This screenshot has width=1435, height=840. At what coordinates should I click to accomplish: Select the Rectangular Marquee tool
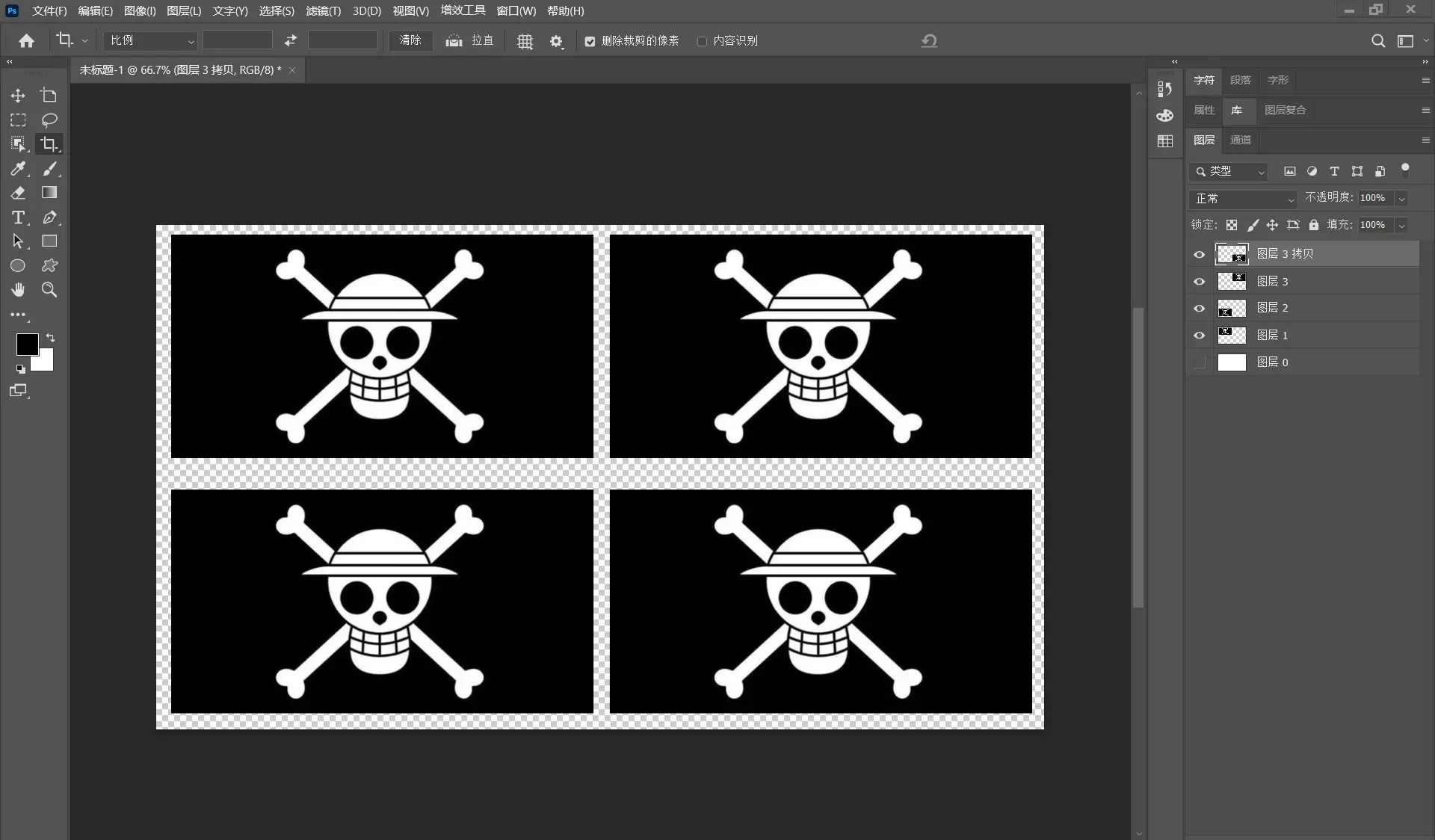click(x=18, y=120)
